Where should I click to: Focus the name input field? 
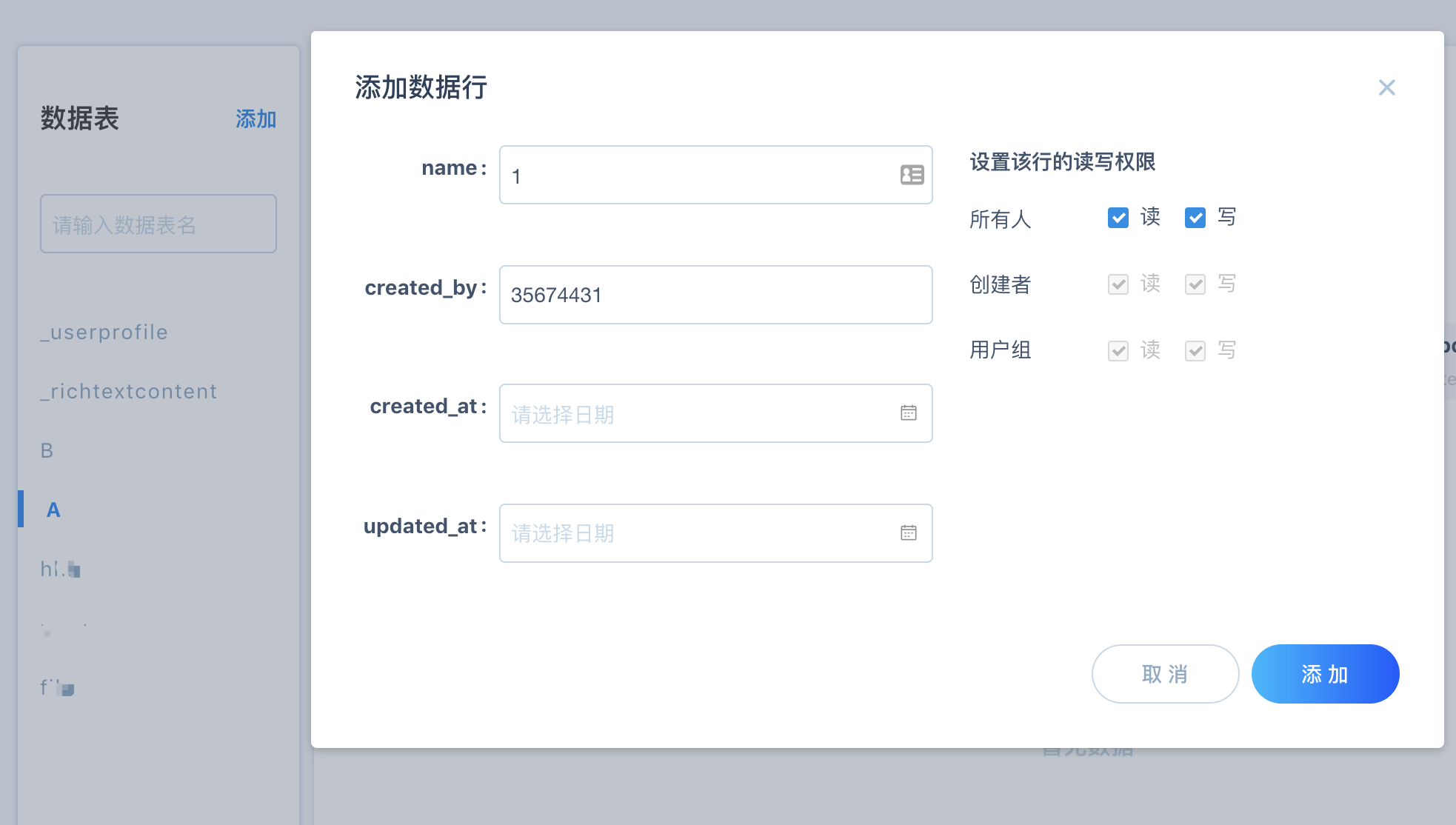click(x=696, y=176)
